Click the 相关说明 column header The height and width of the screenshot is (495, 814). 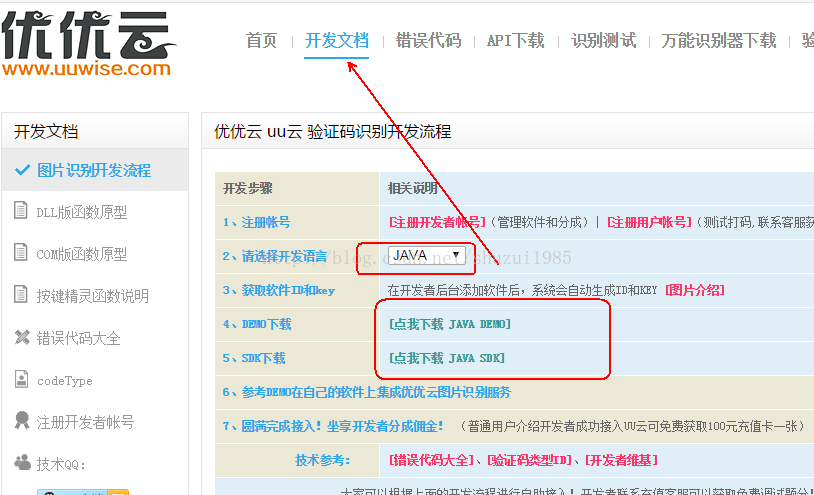412,188
